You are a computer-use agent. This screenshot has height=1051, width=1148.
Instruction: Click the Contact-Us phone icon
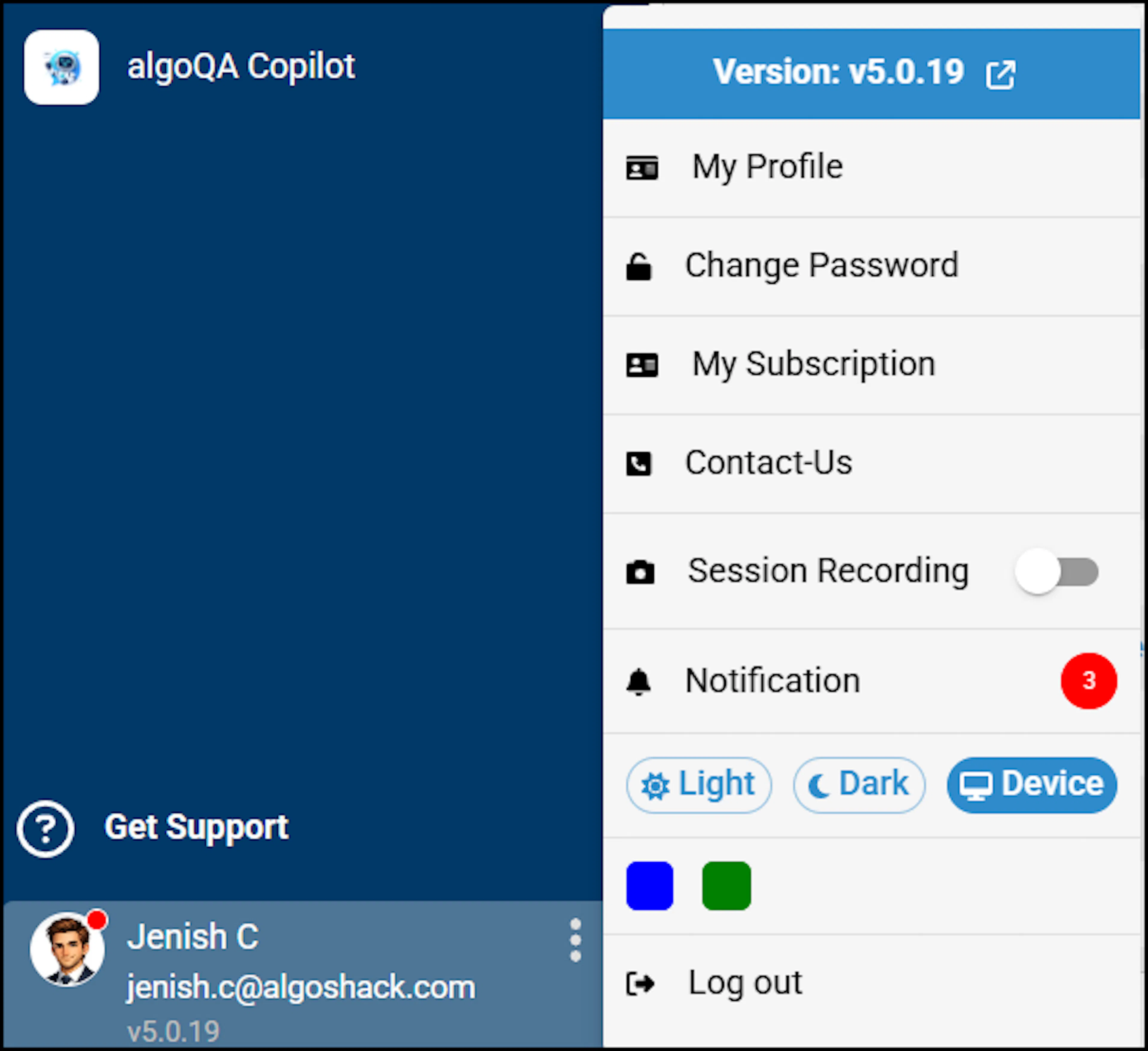click(638, 463)
